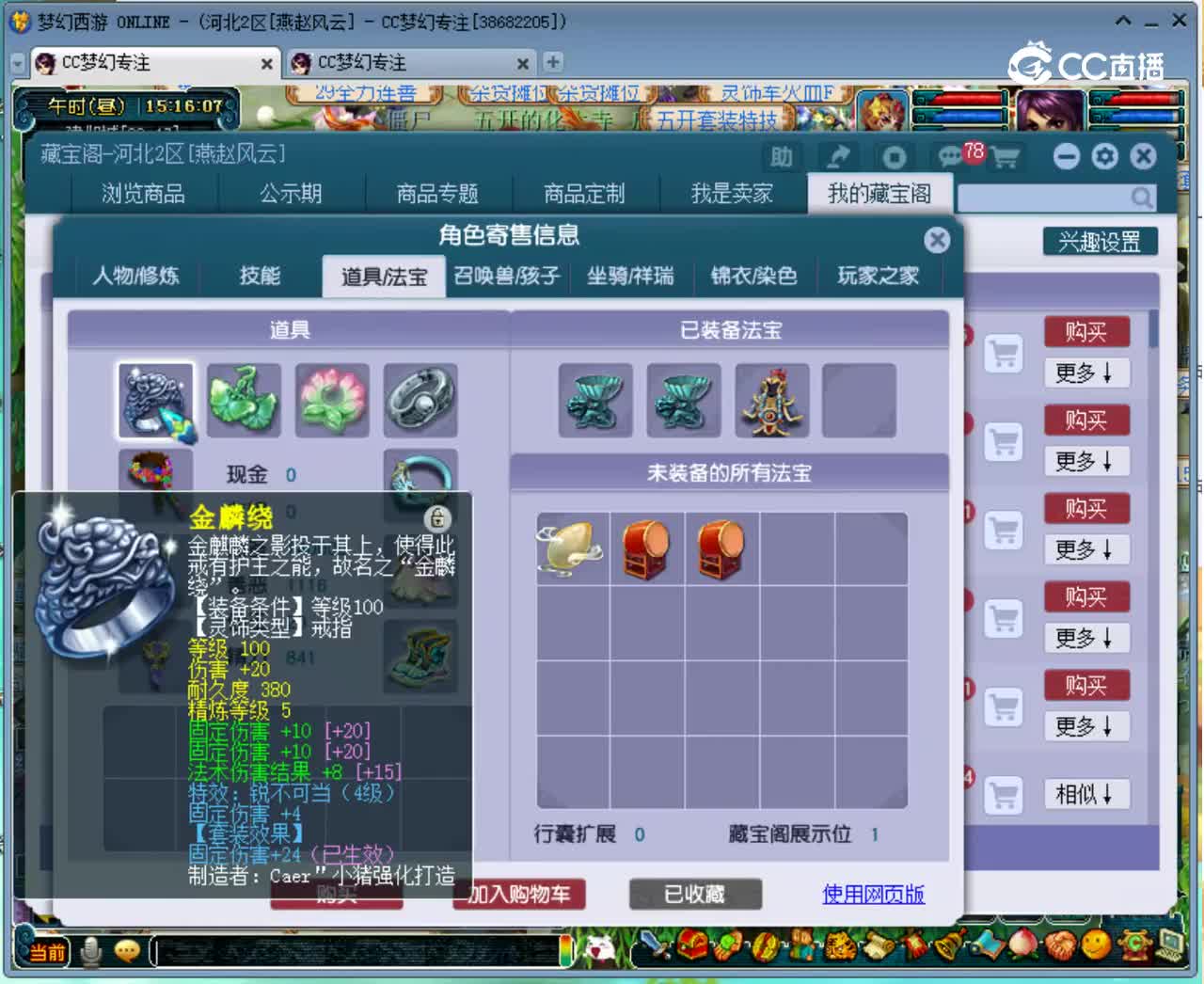Switch to 技能 tab
The height and width of the screenshot is (984, 1204).
click(x=260, y=276)
